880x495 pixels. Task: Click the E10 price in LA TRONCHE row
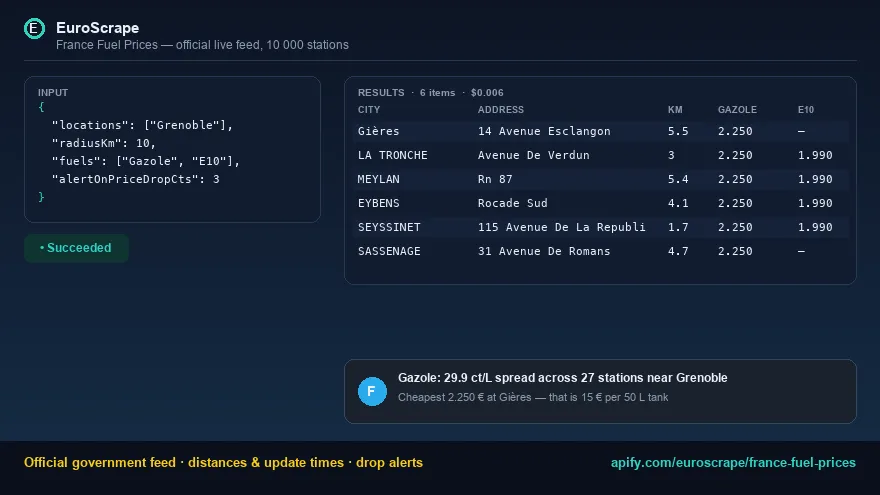(x=815, y=155)
